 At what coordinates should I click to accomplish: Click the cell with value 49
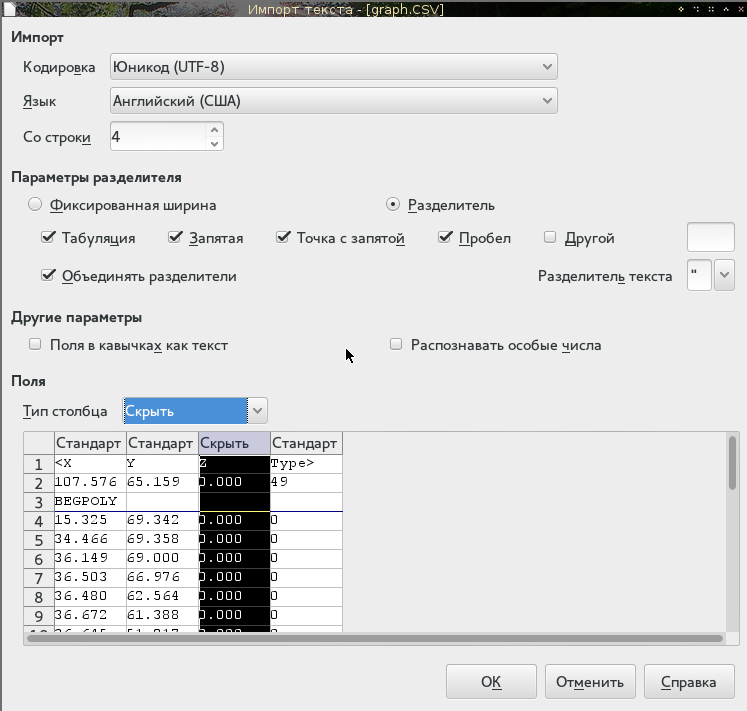click(x=306, y=482)
